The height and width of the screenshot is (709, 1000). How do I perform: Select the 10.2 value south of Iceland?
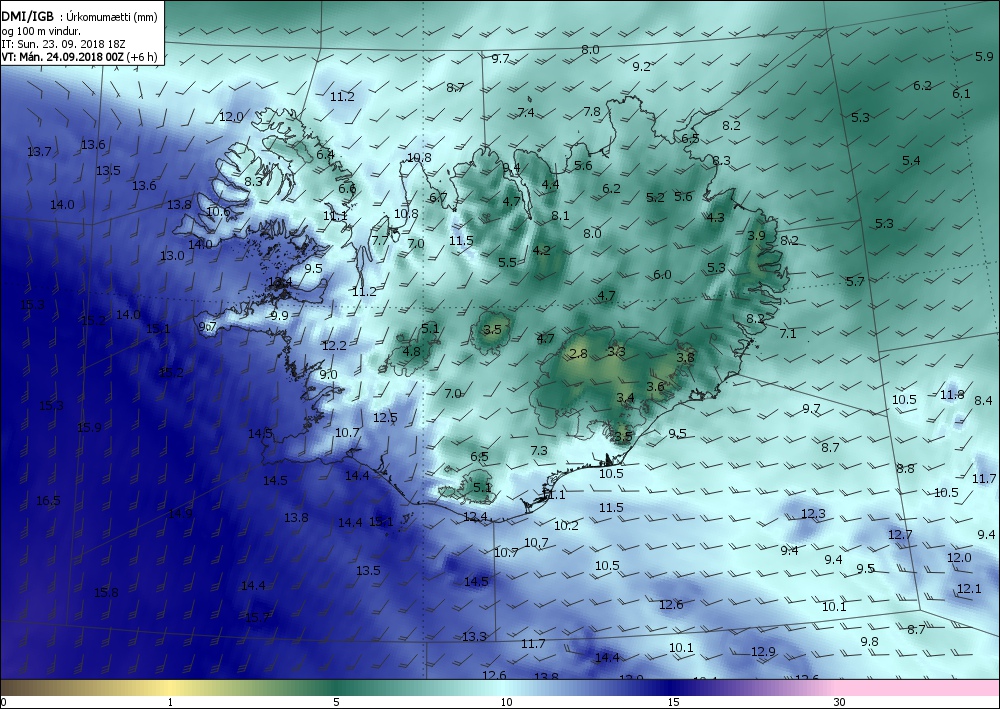coord(566,525)
